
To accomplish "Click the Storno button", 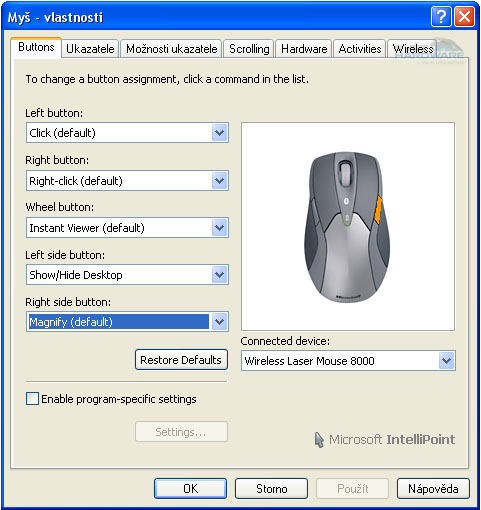I will tap(271, 489).
